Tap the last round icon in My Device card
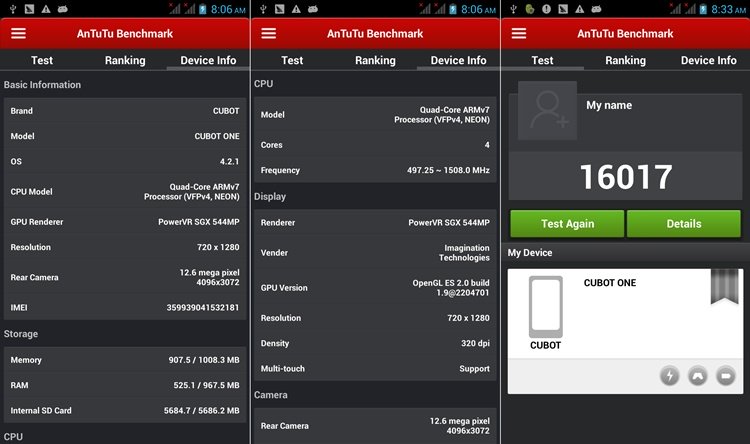Viewport: 750px width, 444px height. click(726, 376)
